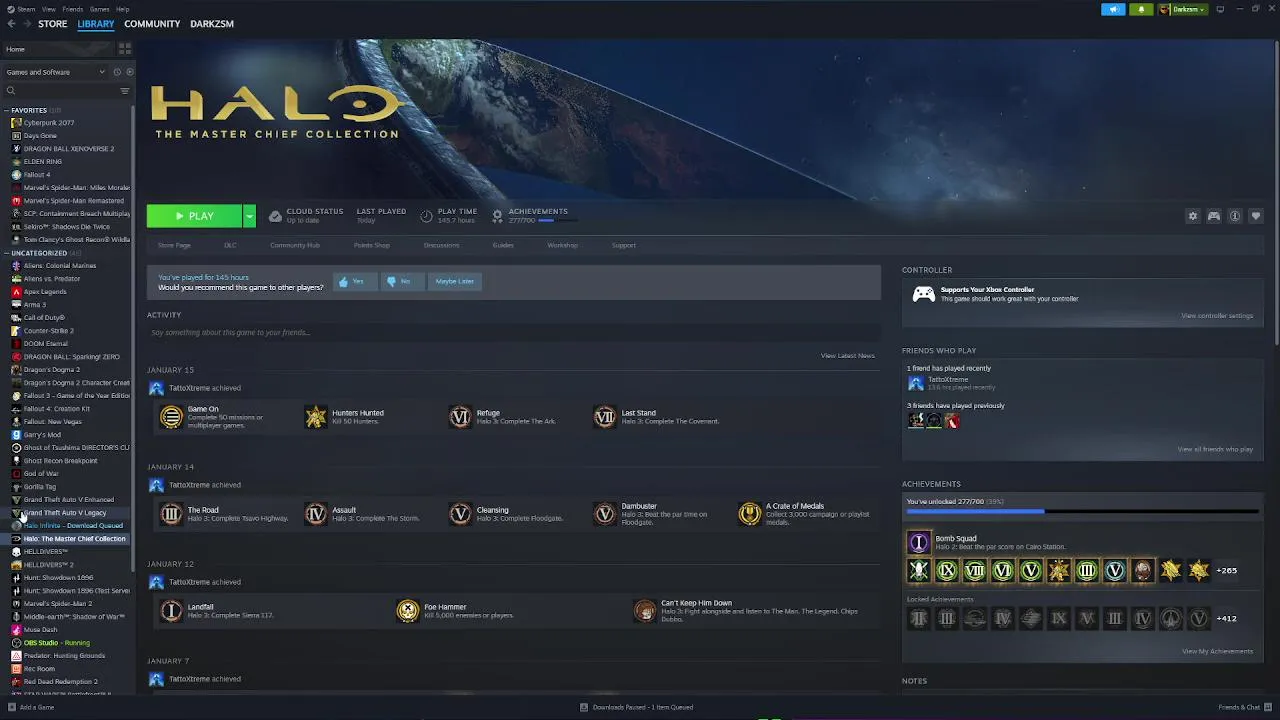This screenshot has width=1280, height=720.
Task: Open Cyberpunk 2077 from favorites list
Action: coord(48,123)
